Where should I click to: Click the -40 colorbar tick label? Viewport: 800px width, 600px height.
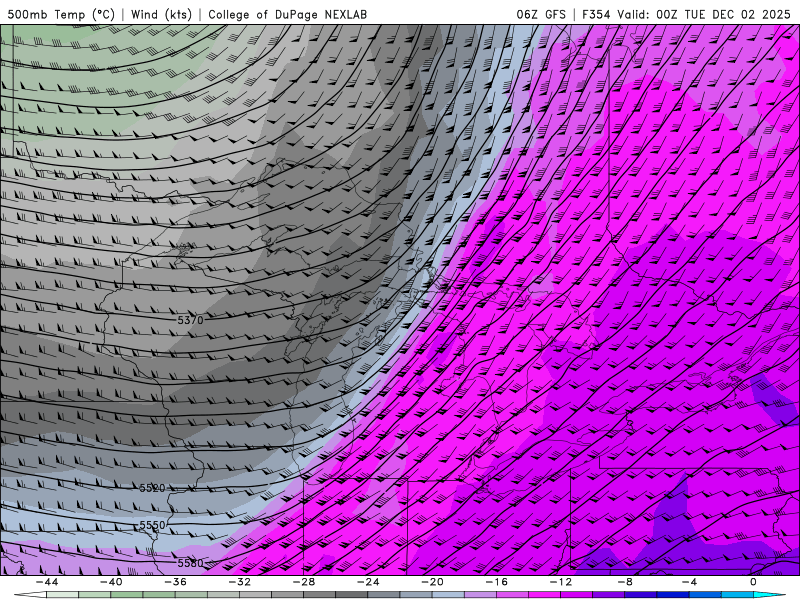click(111, 582)
